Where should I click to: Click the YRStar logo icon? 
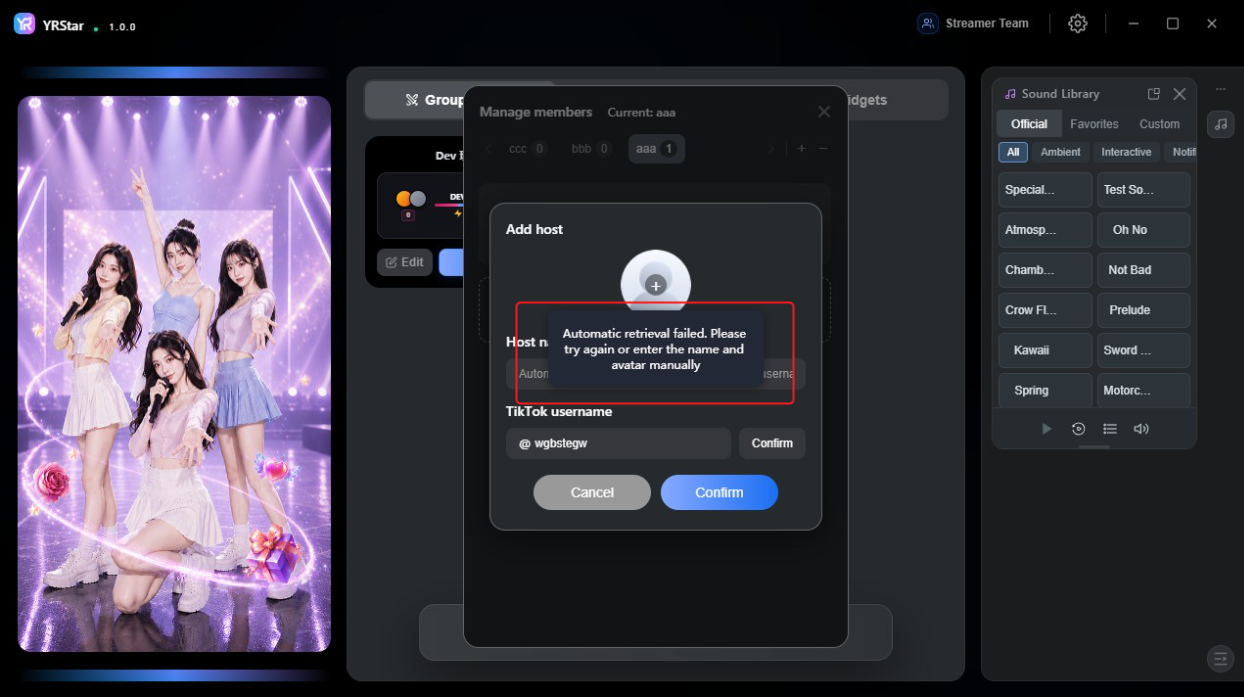24,24
